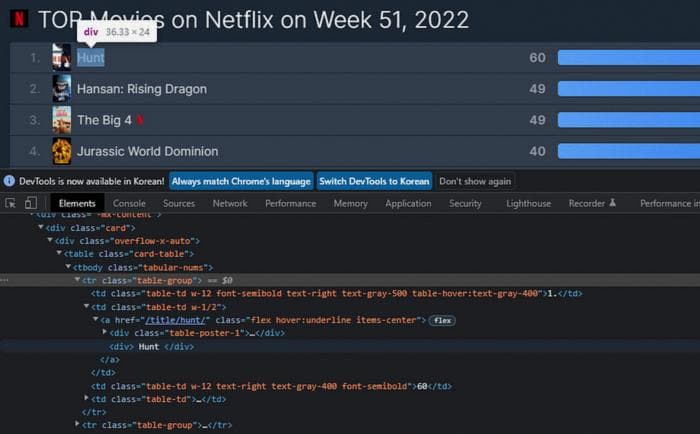
Task: Open the Hansan: Rising Dragon title link
Action: point(142,89)
